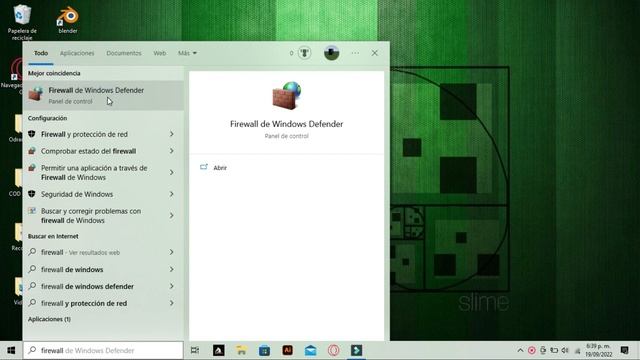This screenshot has height=360, width=640.
Task: Click the Aplicaciones (1) section header
Action: tap(49, 319)
